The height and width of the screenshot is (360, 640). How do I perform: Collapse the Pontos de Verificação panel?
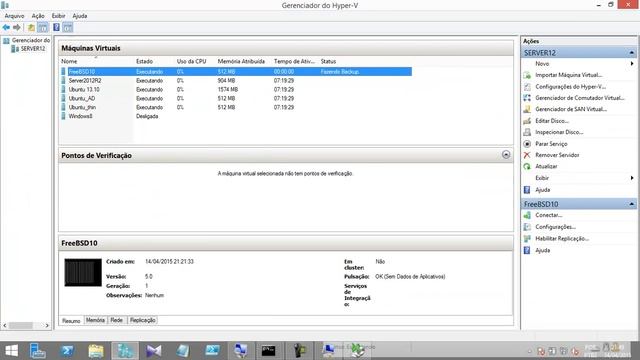click(x=506, y=155)
